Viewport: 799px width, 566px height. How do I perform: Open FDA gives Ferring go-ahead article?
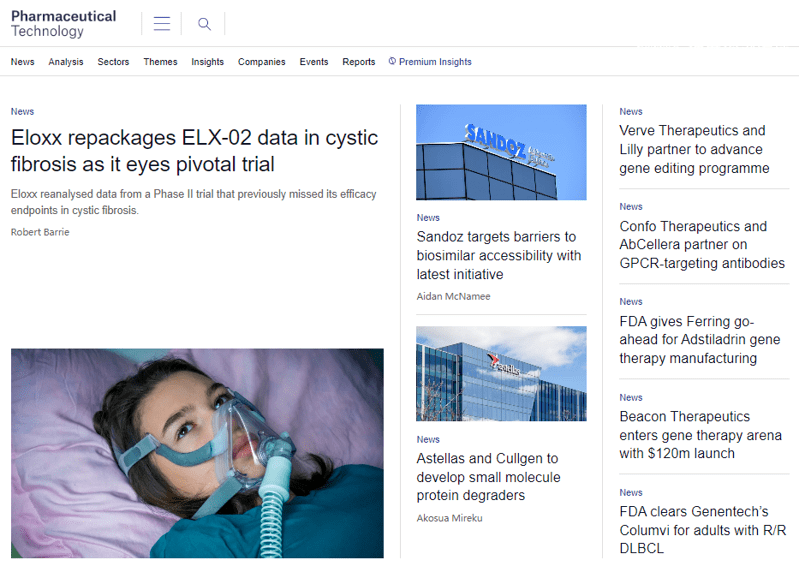700,340
